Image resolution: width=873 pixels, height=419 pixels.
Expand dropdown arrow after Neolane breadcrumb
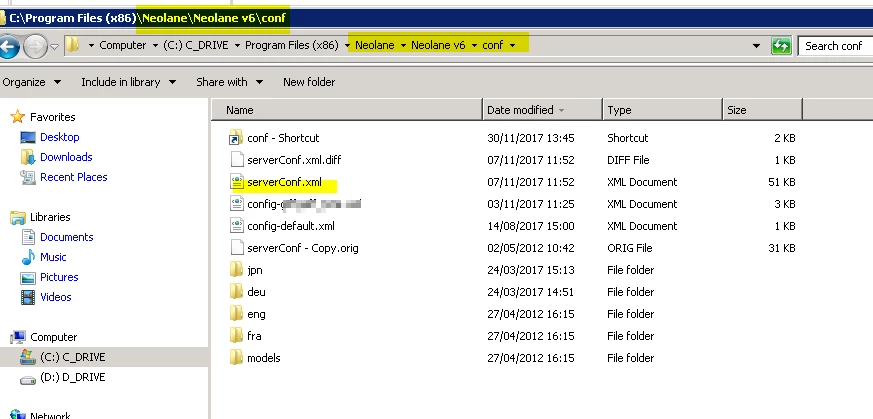pos(403,46)
